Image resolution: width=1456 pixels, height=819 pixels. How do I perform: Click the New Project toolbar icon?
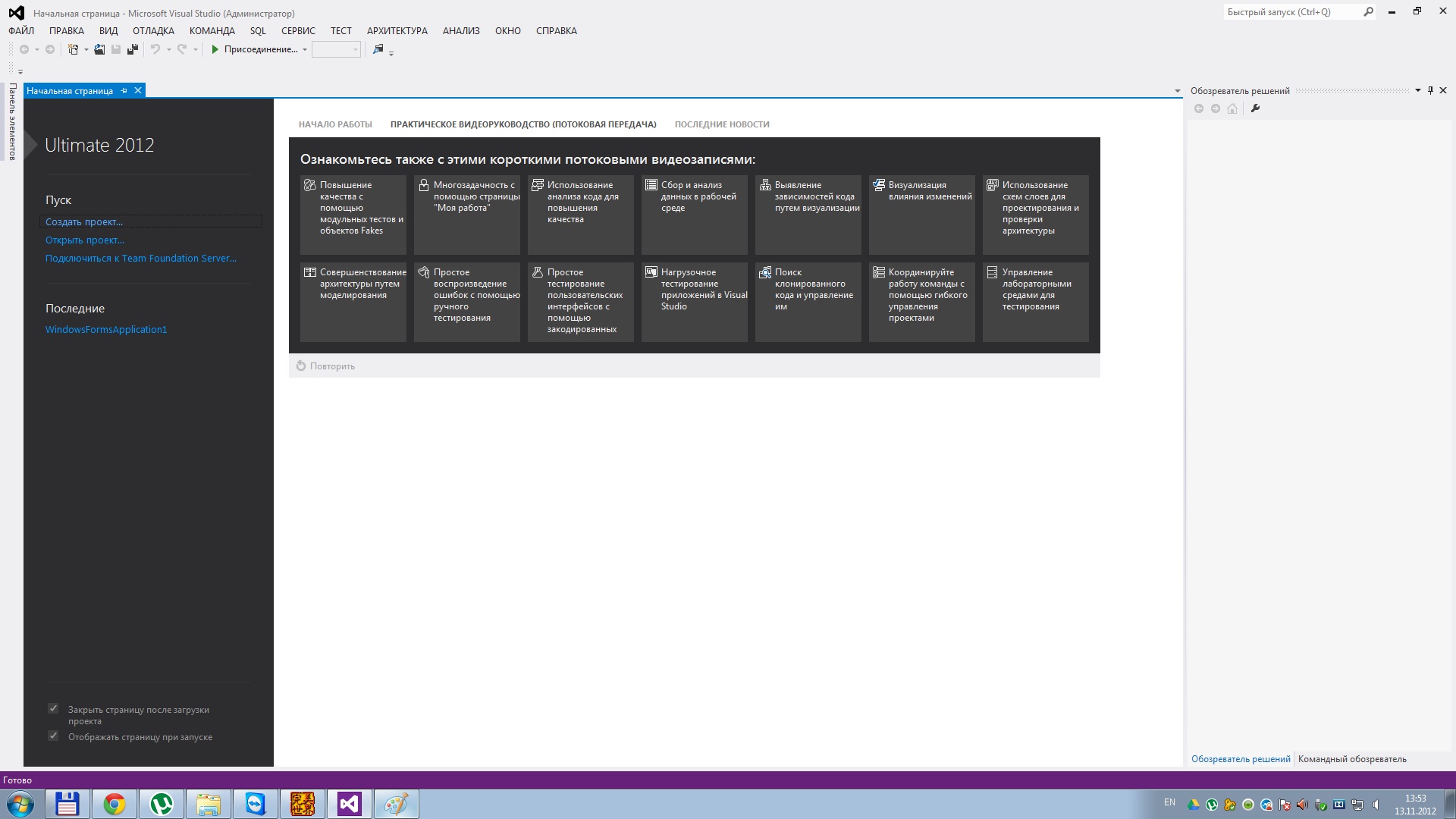click(x=73, y=49)
